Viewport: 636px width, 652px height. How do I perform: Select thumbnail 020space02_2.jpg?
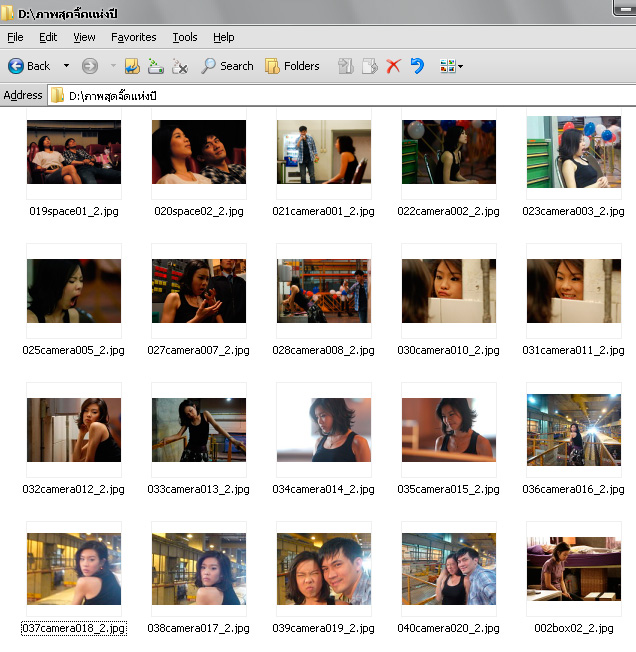point(199,152)
